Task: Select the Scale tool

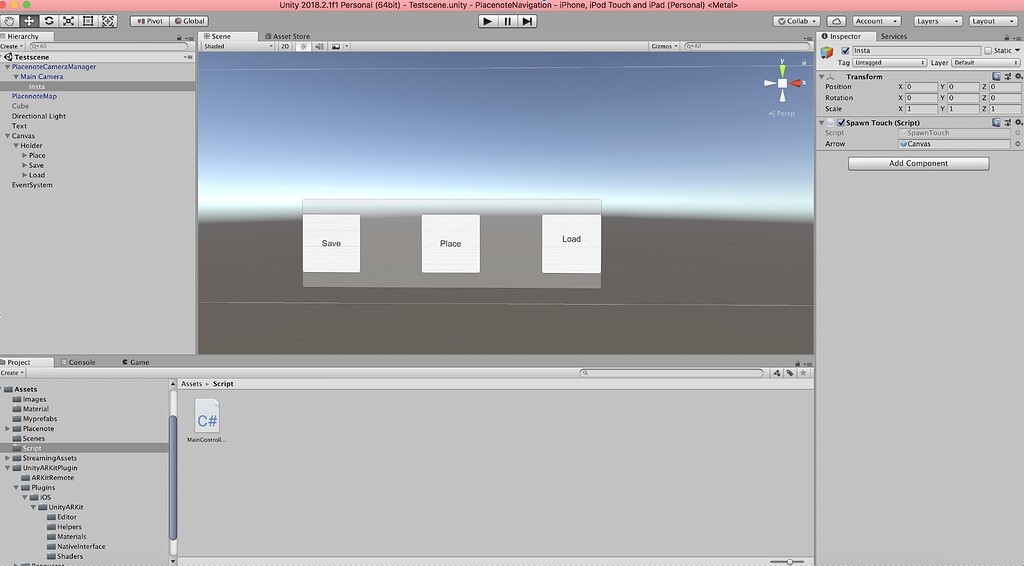Action: click(69, 21)
